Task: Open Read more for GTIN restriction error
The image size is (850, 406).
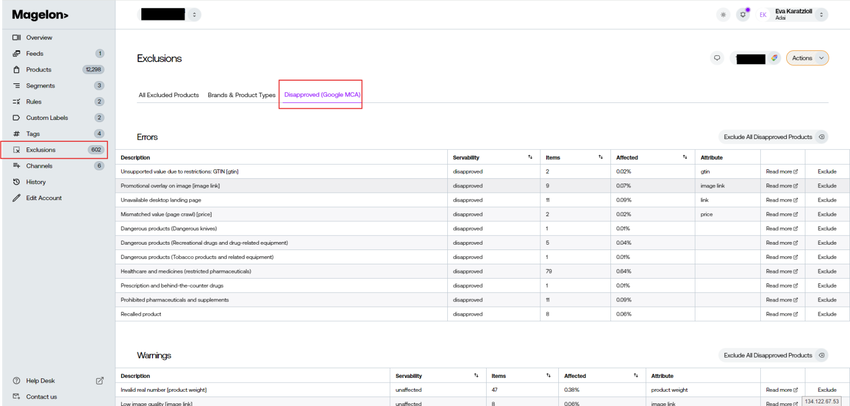Action: (x=782, y=171)
